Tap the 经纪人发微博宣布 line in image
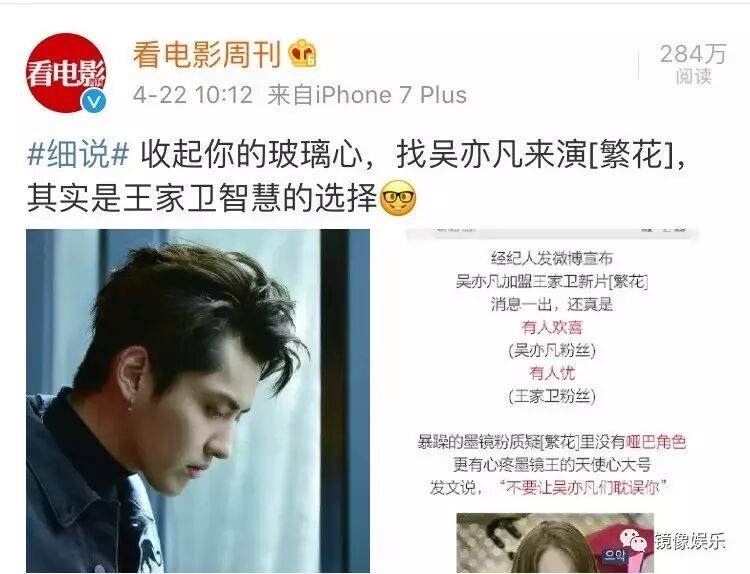Image resolution: width=750 pixels, height=574 pixels. tap(552, 258)
